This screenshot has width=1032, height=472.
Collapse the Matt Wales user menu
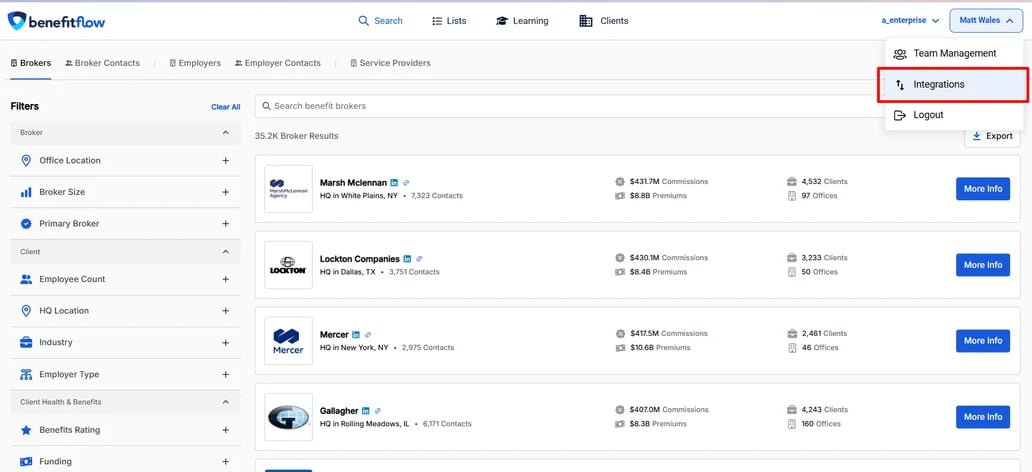[986, 20]
